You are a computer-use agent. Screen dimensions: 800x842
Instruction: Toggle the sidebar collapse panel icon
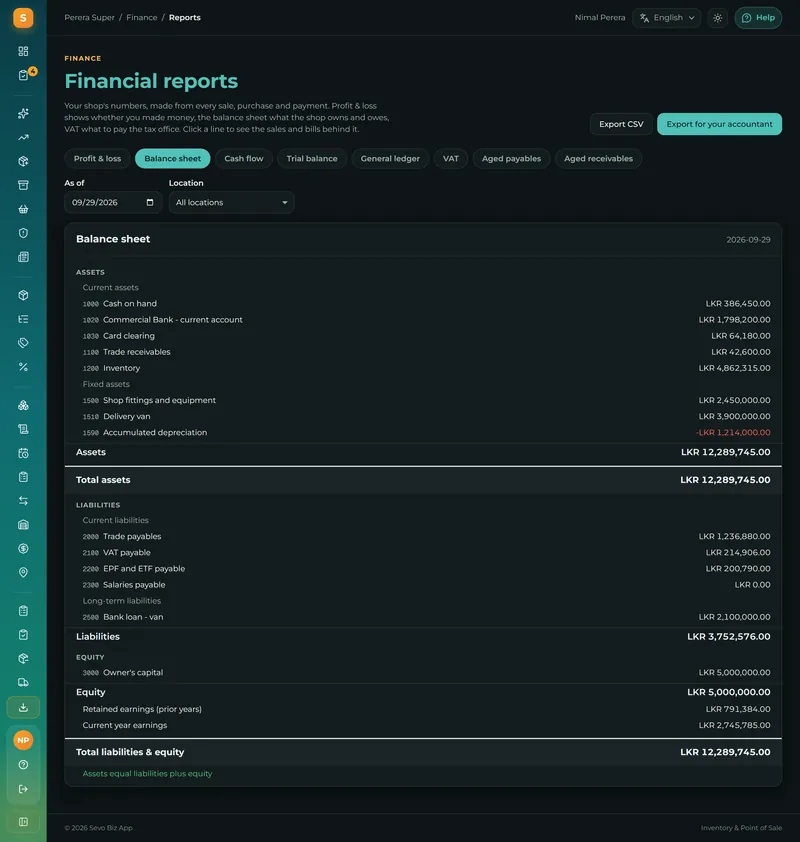(x=23, y=822)
